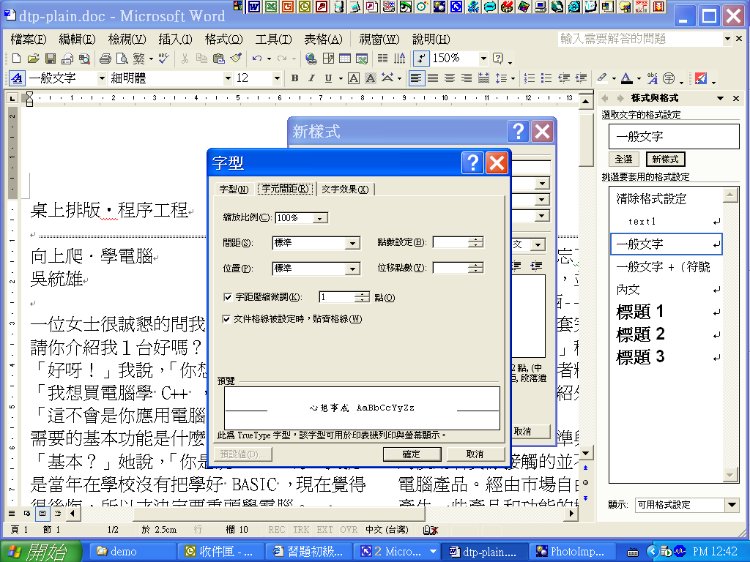Open Styles and Formatting toolbar icon

[17, 78]
